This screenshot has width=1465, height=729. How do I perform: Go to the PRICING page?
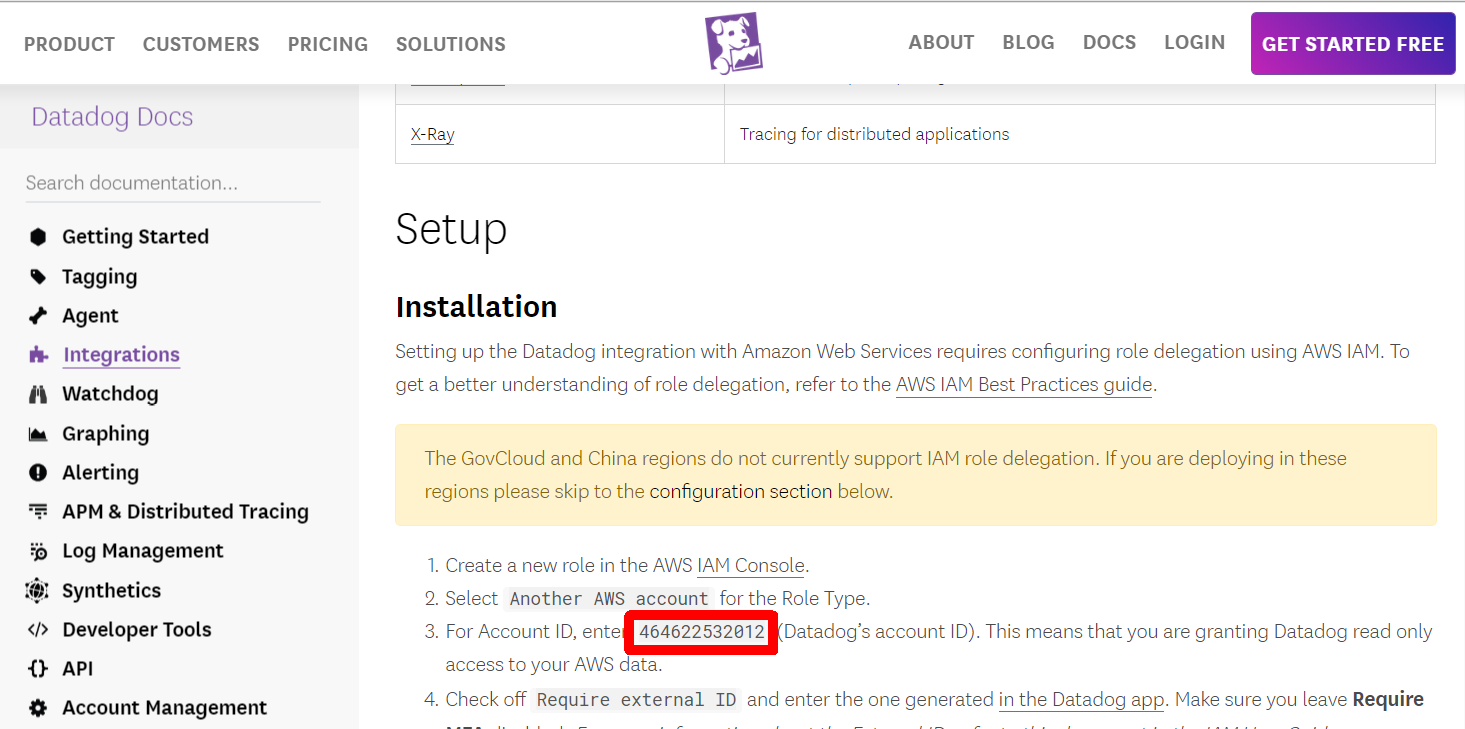pyautogui.click(x=327, y=44)
